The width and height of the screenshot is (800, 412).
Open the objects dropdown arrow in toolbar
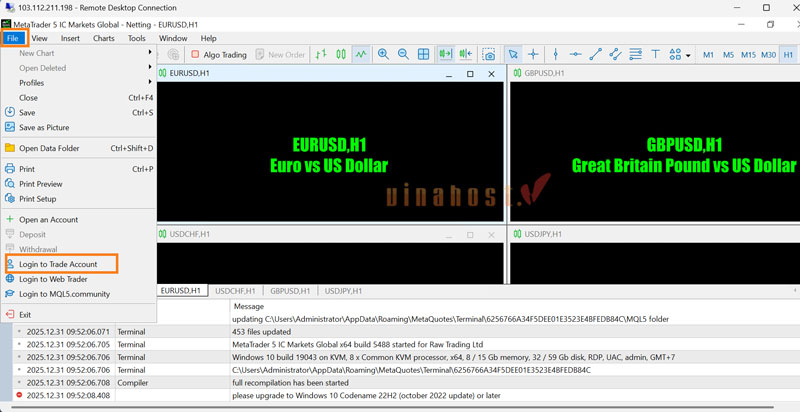(x=688, y=55)
